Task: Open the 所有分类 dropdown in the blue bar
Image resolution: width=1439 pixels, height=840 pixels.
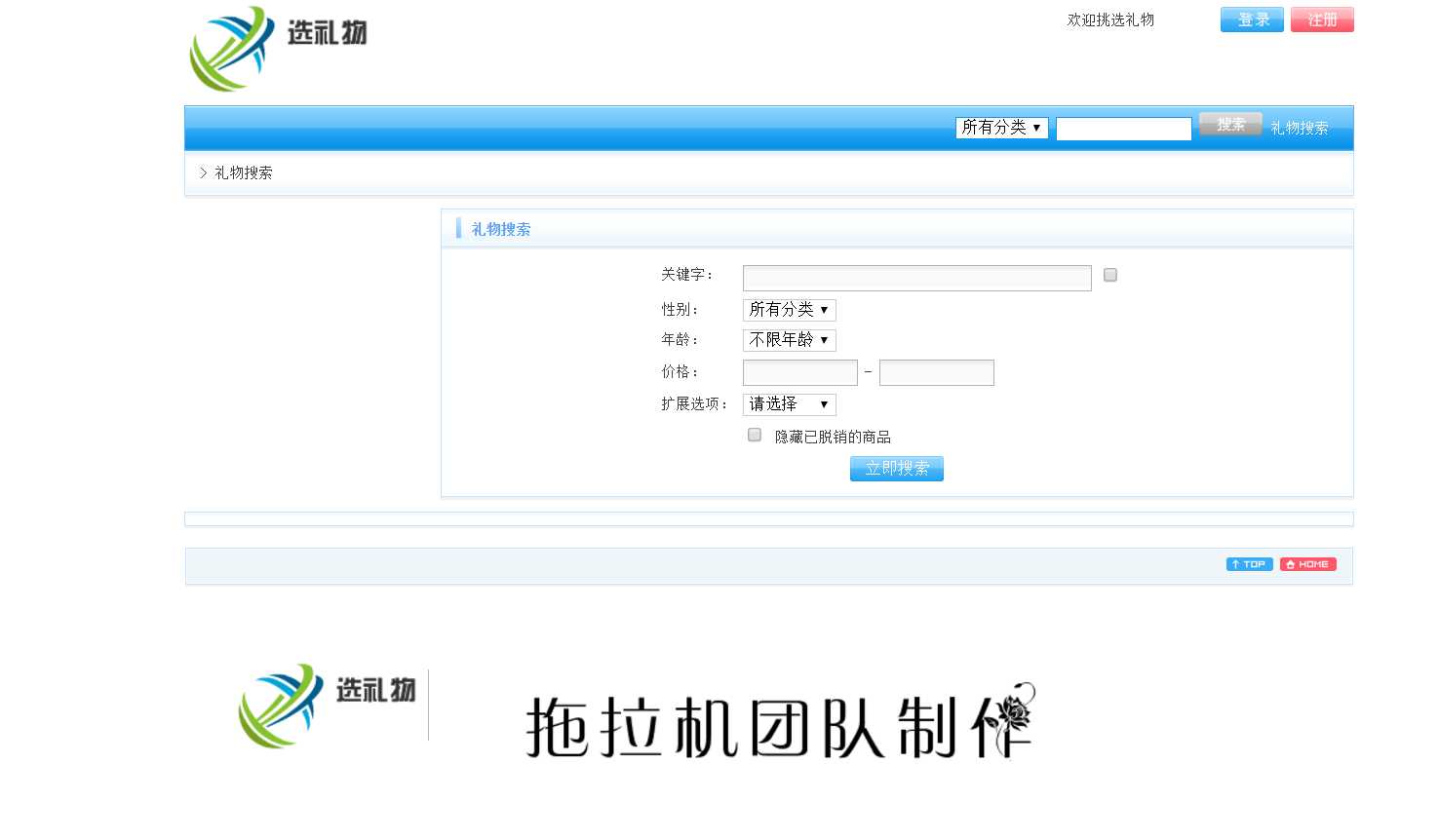Action: point(1002,128)
